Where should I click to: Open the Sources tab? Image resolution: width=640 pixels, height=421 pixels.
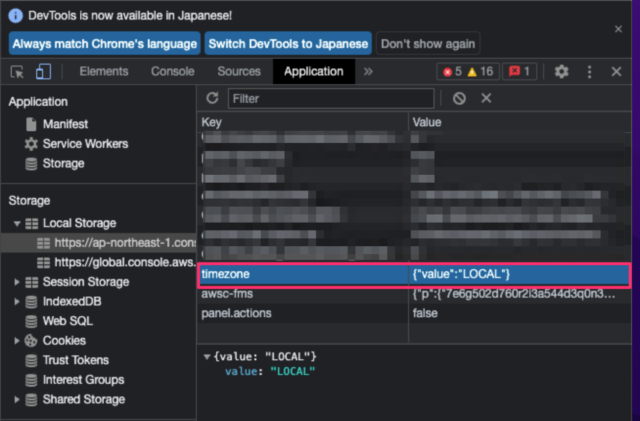pyautogui.click(x=239, y=71)
